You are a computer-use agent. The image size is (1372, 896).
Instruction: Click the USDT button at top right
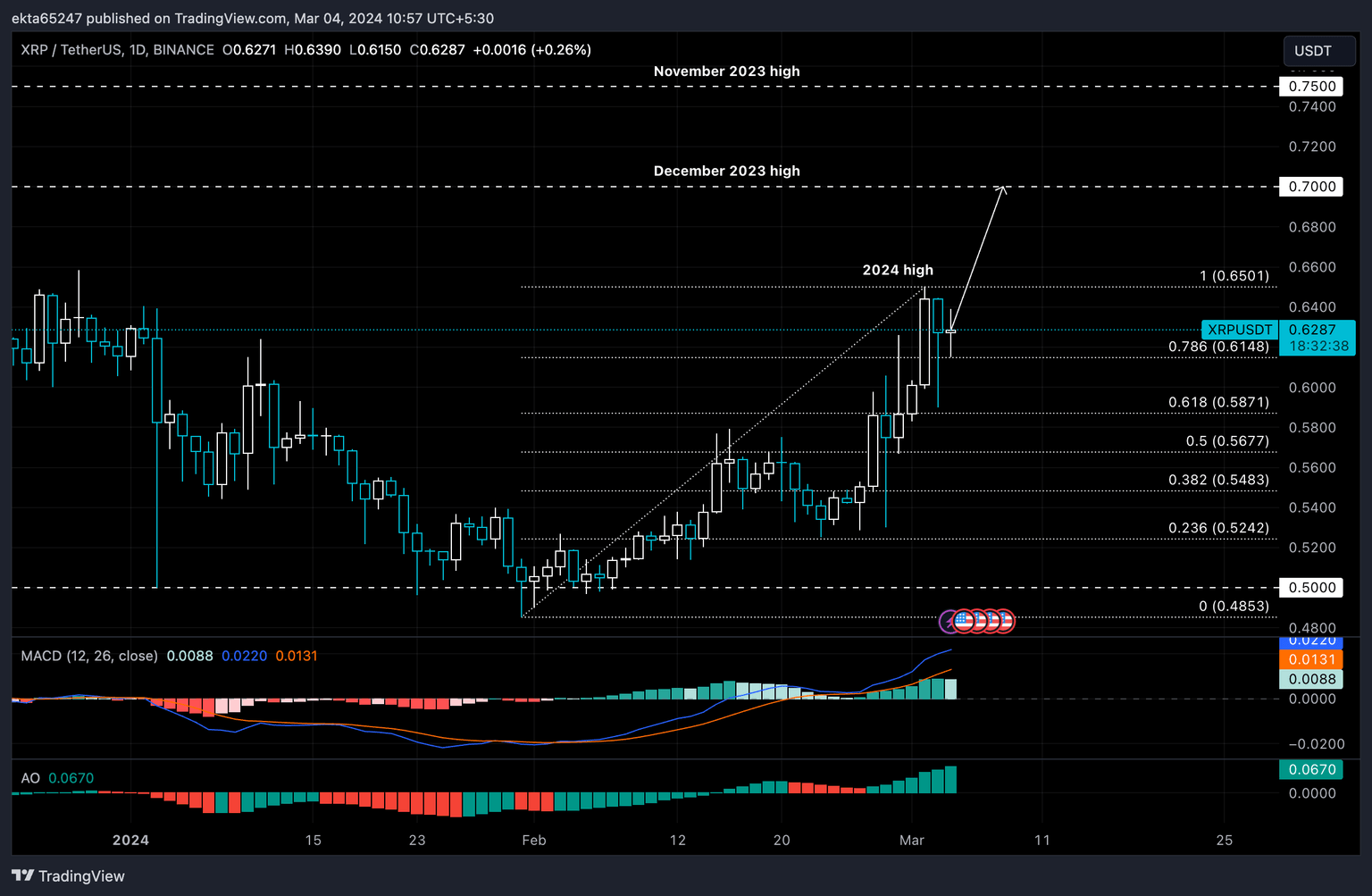pos(1318,51)
